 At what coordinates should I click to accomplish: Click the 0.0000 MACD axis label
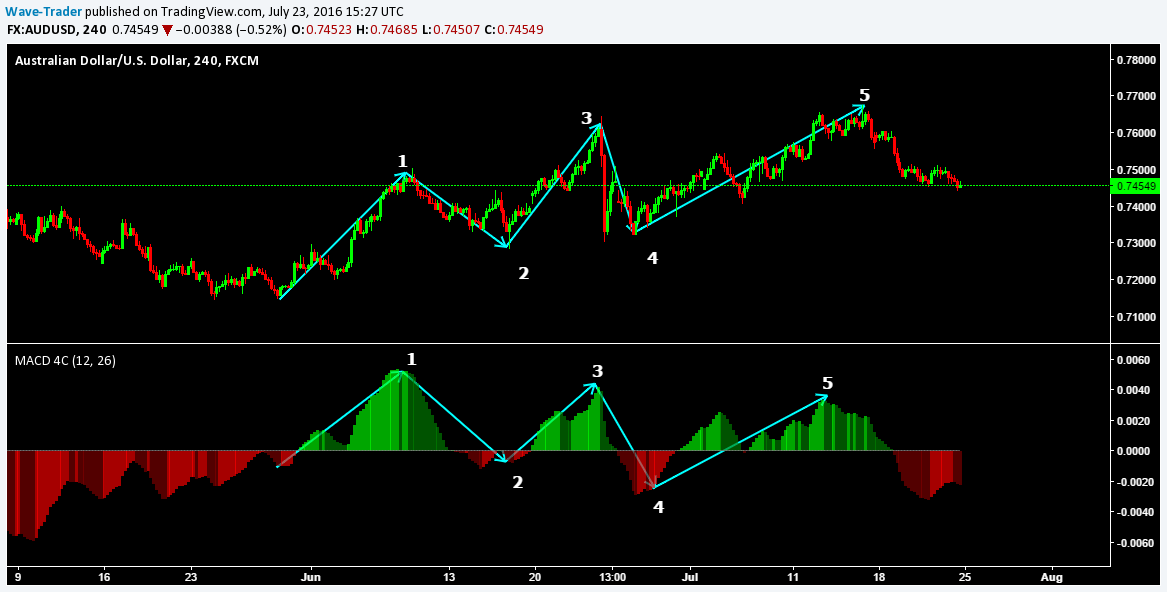(x=1136, y=451)
